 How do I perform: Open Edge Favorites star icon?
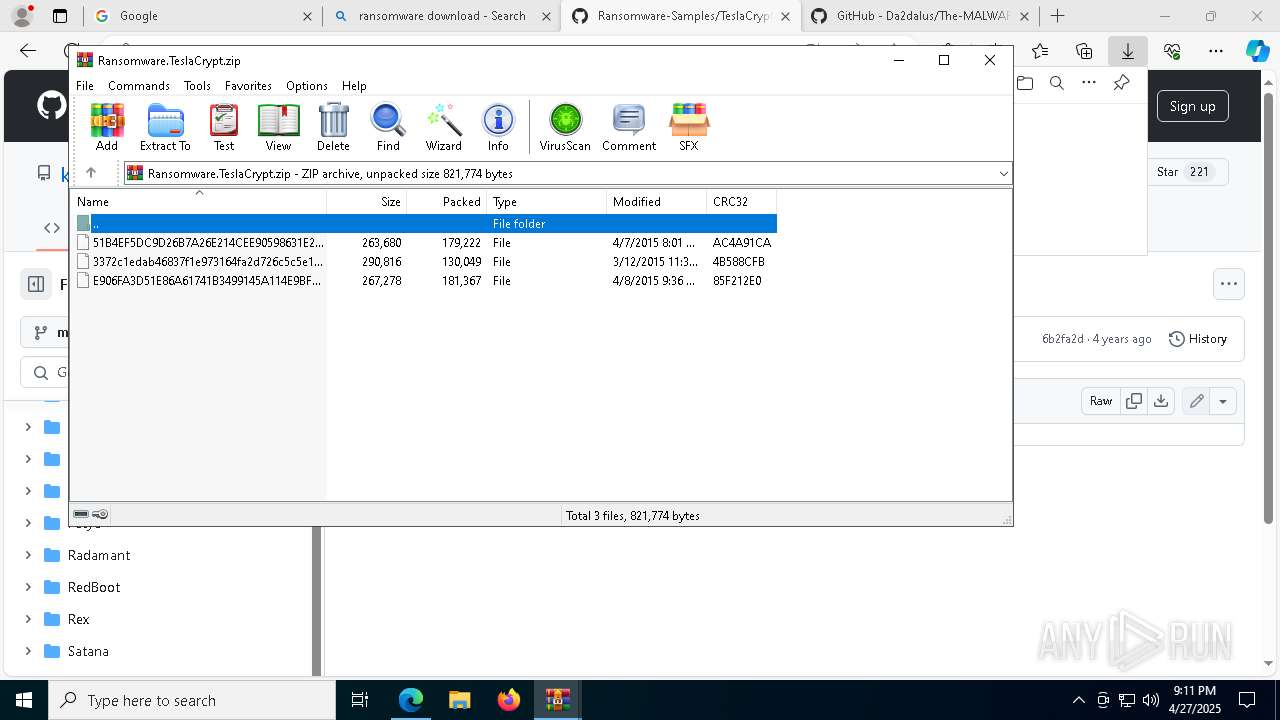pos(1040,51)
